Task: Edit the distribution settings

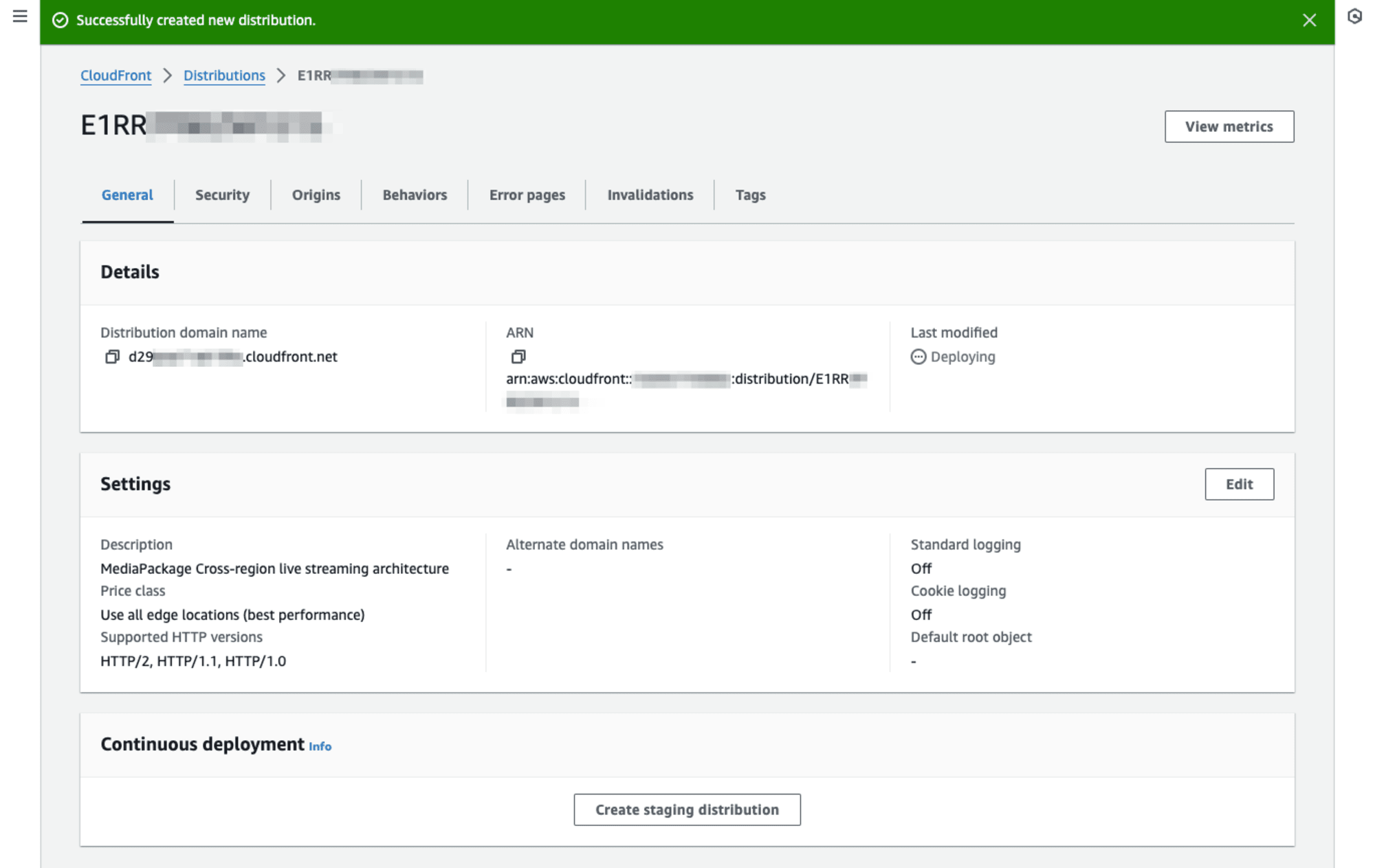Action: pyautogui.click(x=1239, y=485)
